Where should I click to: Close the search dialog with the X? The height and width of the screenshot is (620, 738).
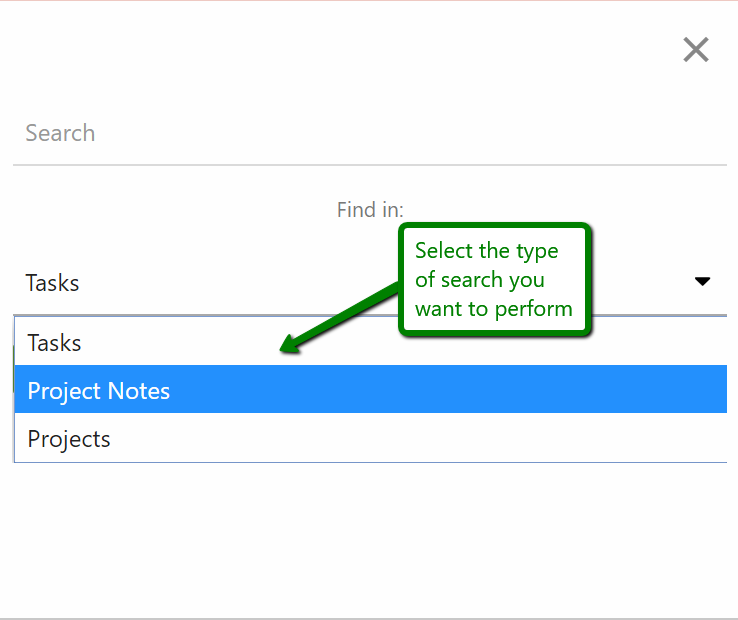pos(696,50)
